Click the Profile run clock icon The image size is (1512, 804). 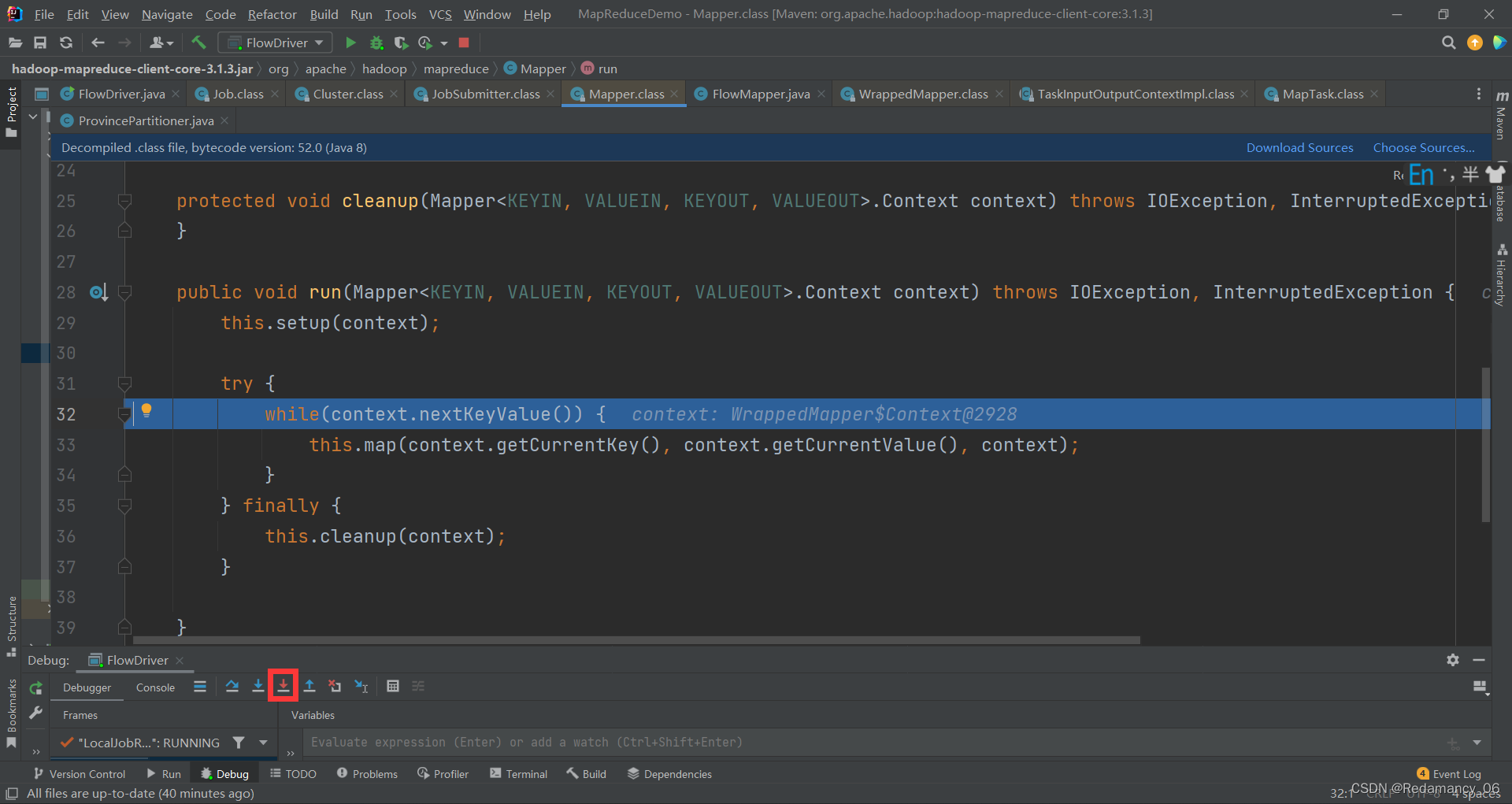pyautogui.click(x=426, y=43)
